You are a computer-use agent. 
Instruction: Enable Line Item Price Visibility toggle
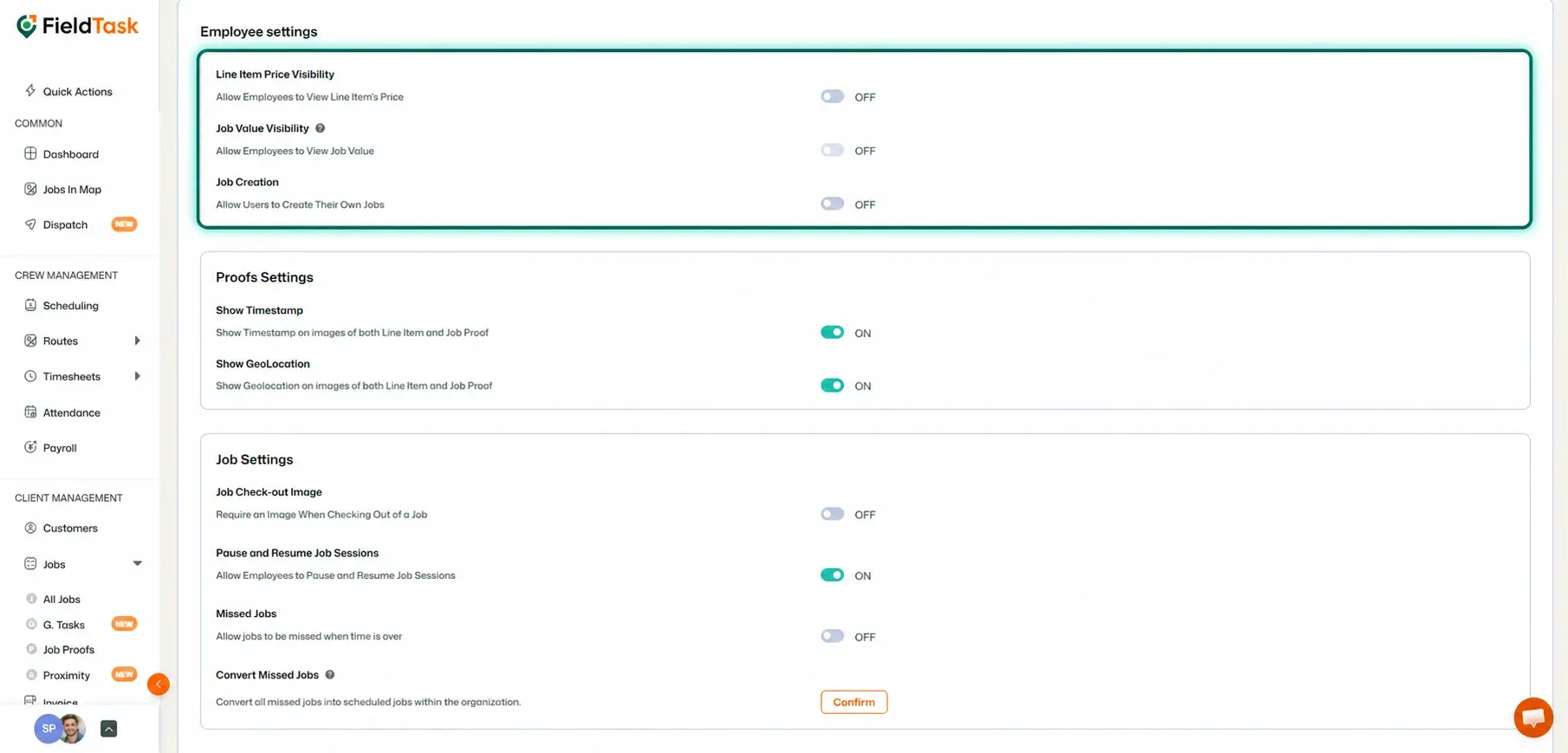pyautogui.click(x=833, y=96)
